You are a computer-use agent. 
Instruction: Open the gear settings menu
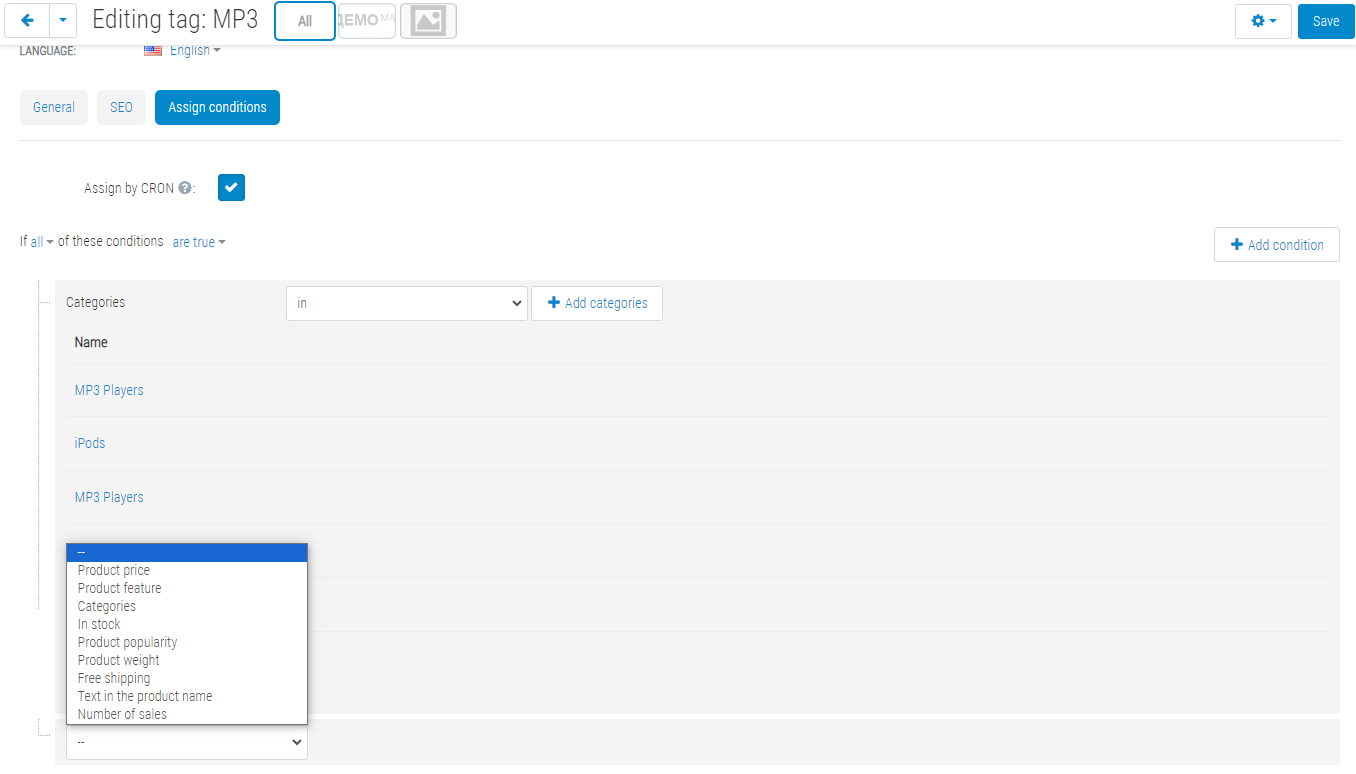click(1264, 21)
